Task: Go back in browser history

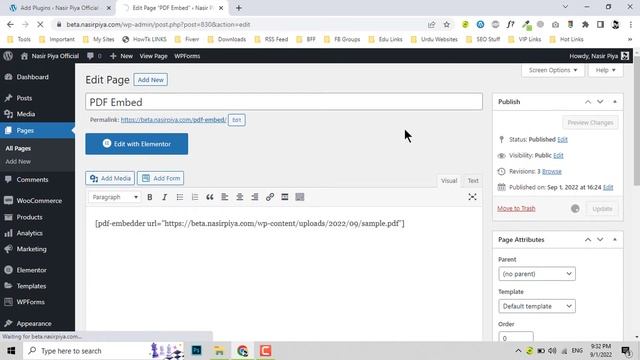Action: (x=10, y=24)
